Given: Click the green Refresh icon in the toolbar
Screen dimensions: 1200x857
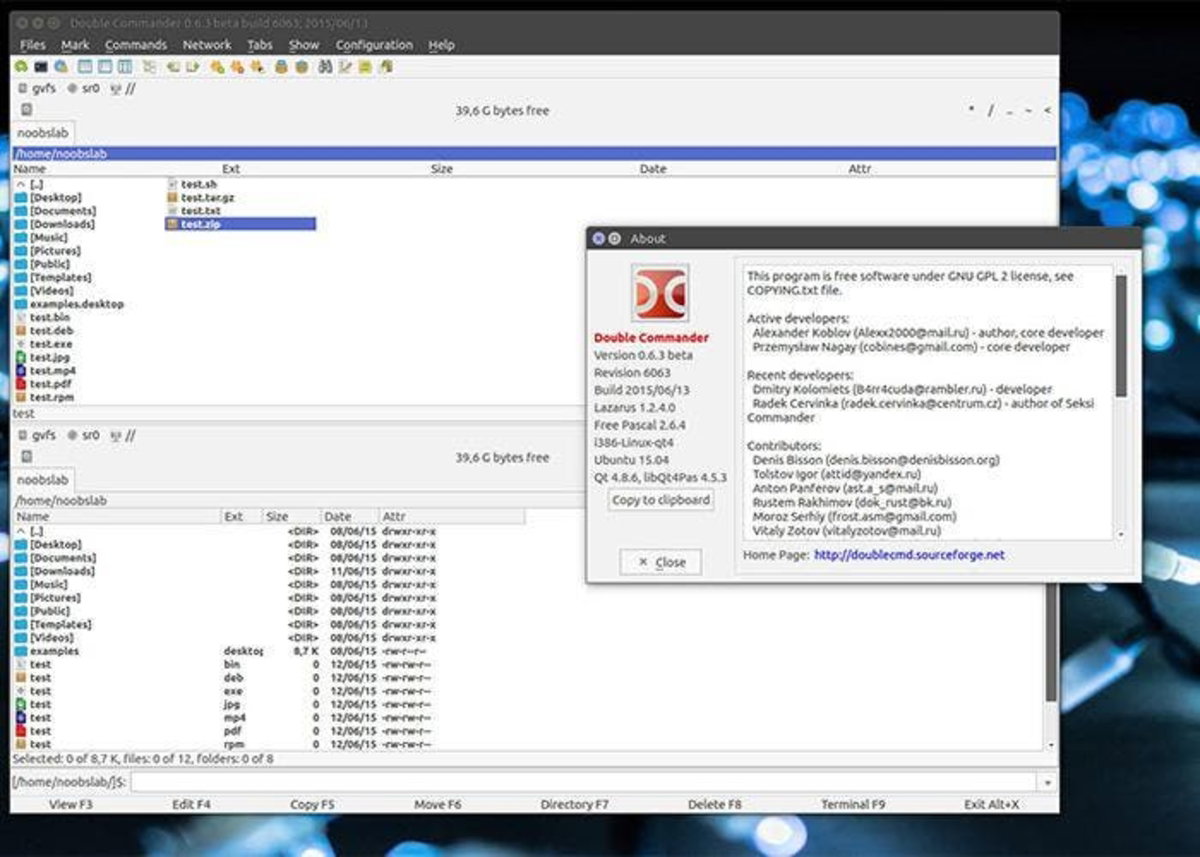Looking at the screenshot, I should [20, 66].
